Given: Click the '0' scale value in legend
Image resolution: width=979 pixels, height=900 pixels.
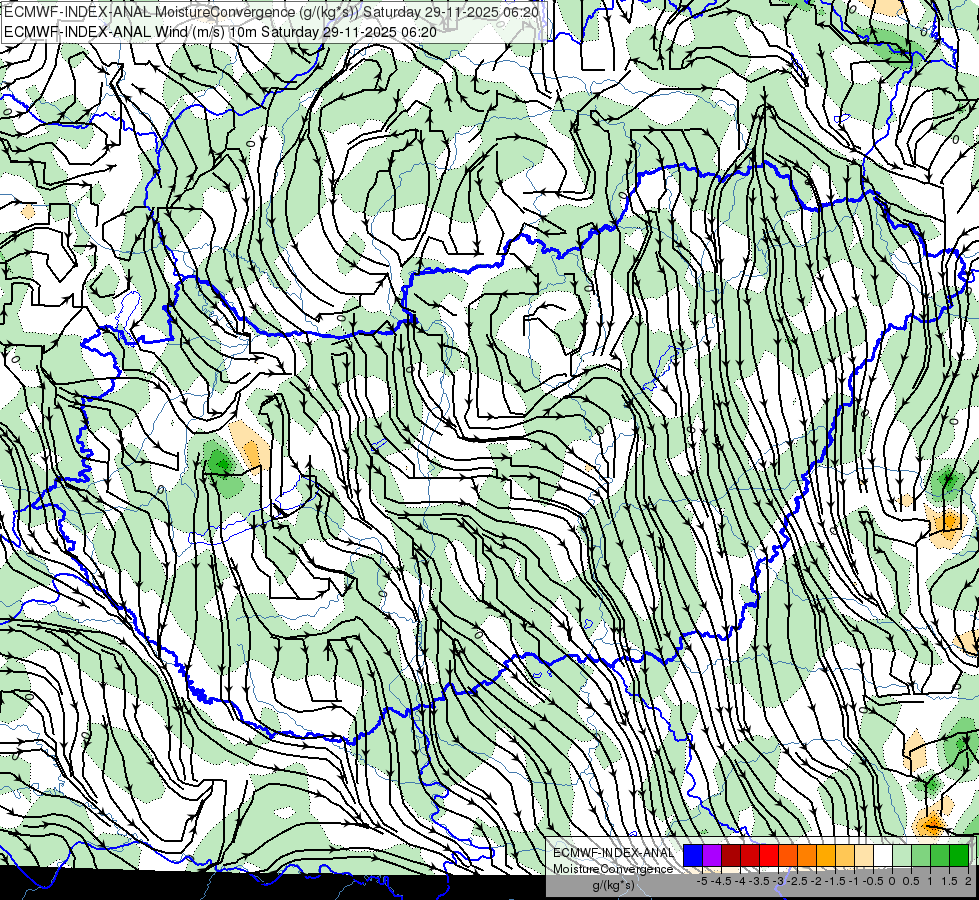Looking at the screenshot, I should (x=892, y=881).
